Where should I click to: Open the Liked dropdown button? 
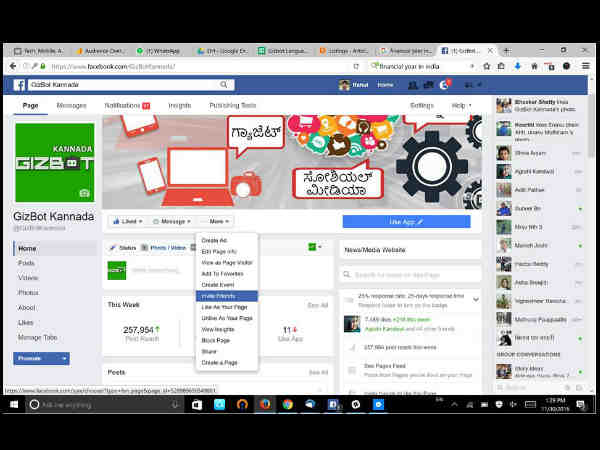point(128,221)
